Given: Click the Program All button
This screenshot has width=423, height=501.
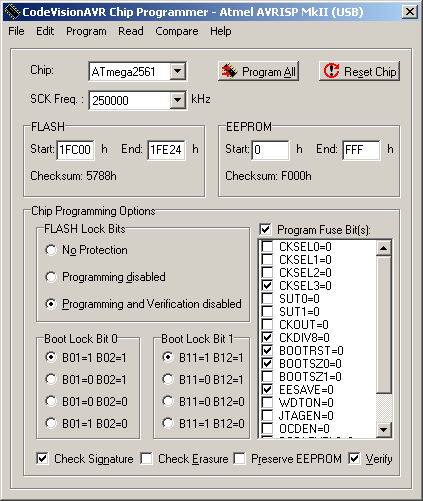Looking at the screenshot, I should (258, 71).
